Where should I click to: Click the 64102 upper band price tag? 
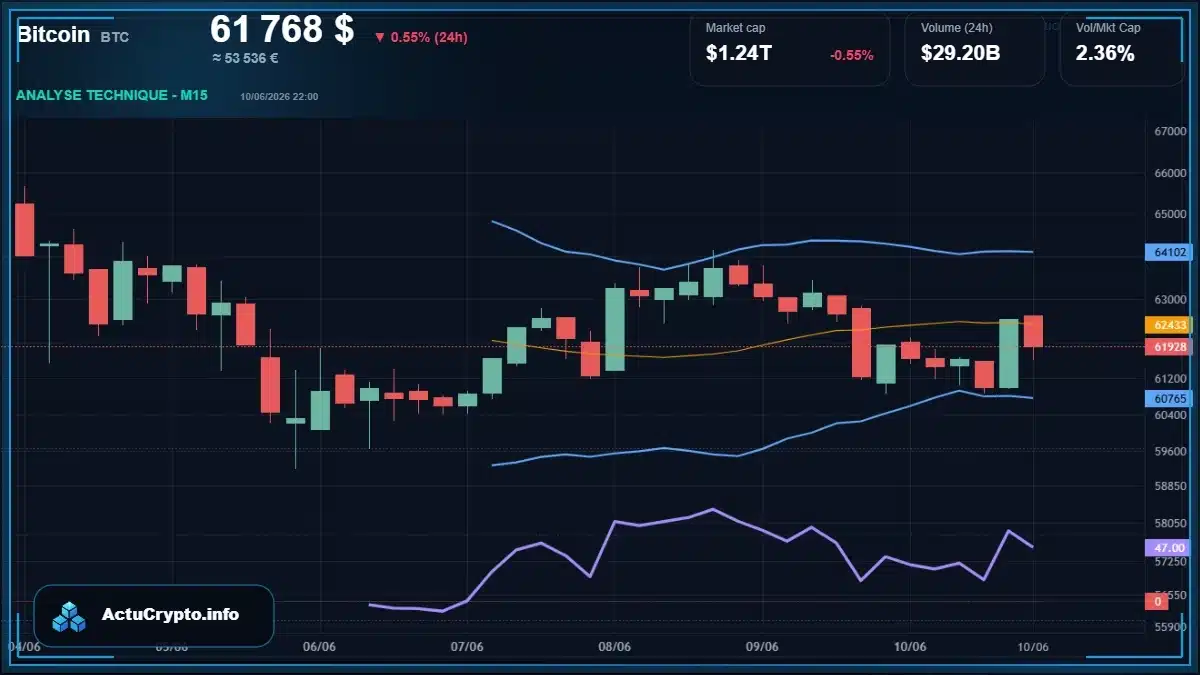pos(1169,253)
